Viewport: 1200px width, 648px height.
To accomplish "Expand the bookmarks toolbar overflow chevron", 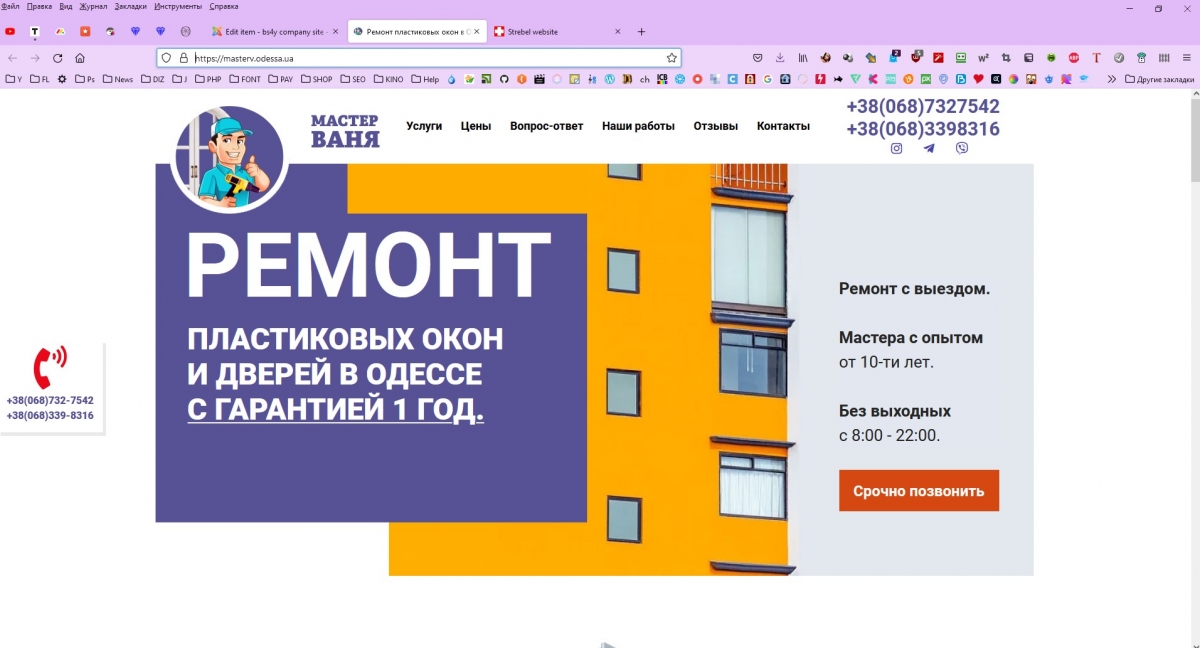I will (1111, 79).
